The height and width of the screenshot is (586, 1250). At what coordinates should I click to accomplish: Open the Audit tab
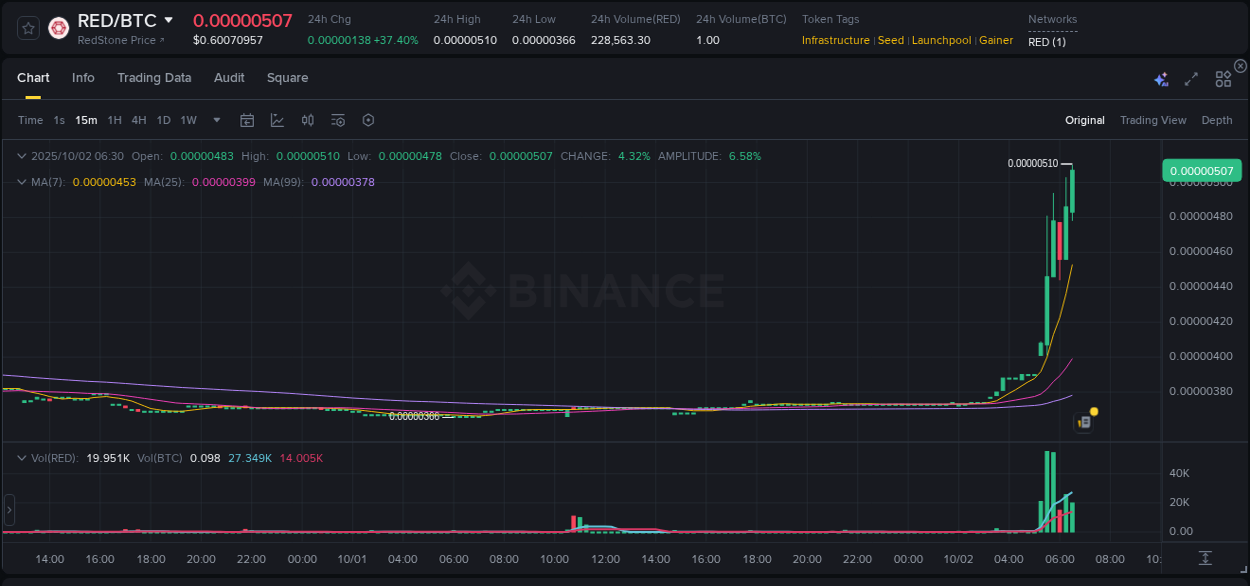[229, 78]
